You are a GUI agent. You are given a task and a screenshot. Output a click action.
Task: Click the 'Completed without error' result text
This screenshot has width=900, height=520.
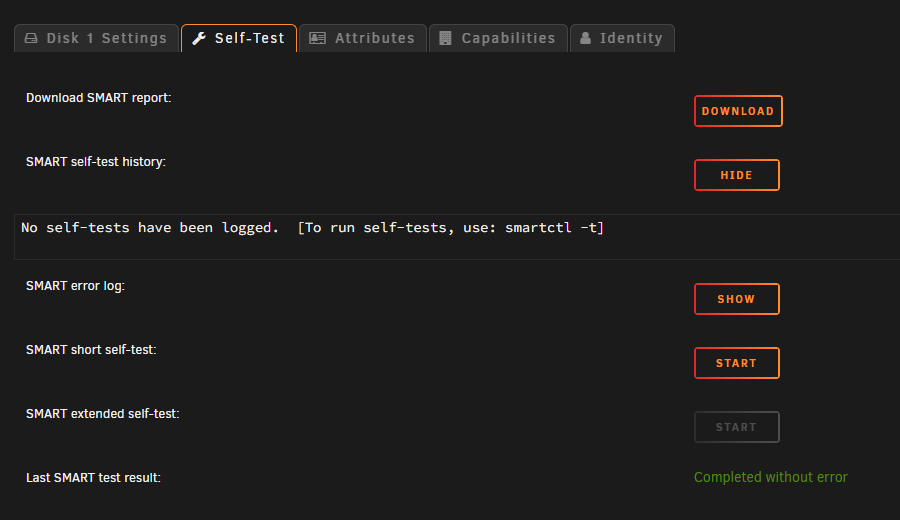pyautogui.click(x=770, y=478)
